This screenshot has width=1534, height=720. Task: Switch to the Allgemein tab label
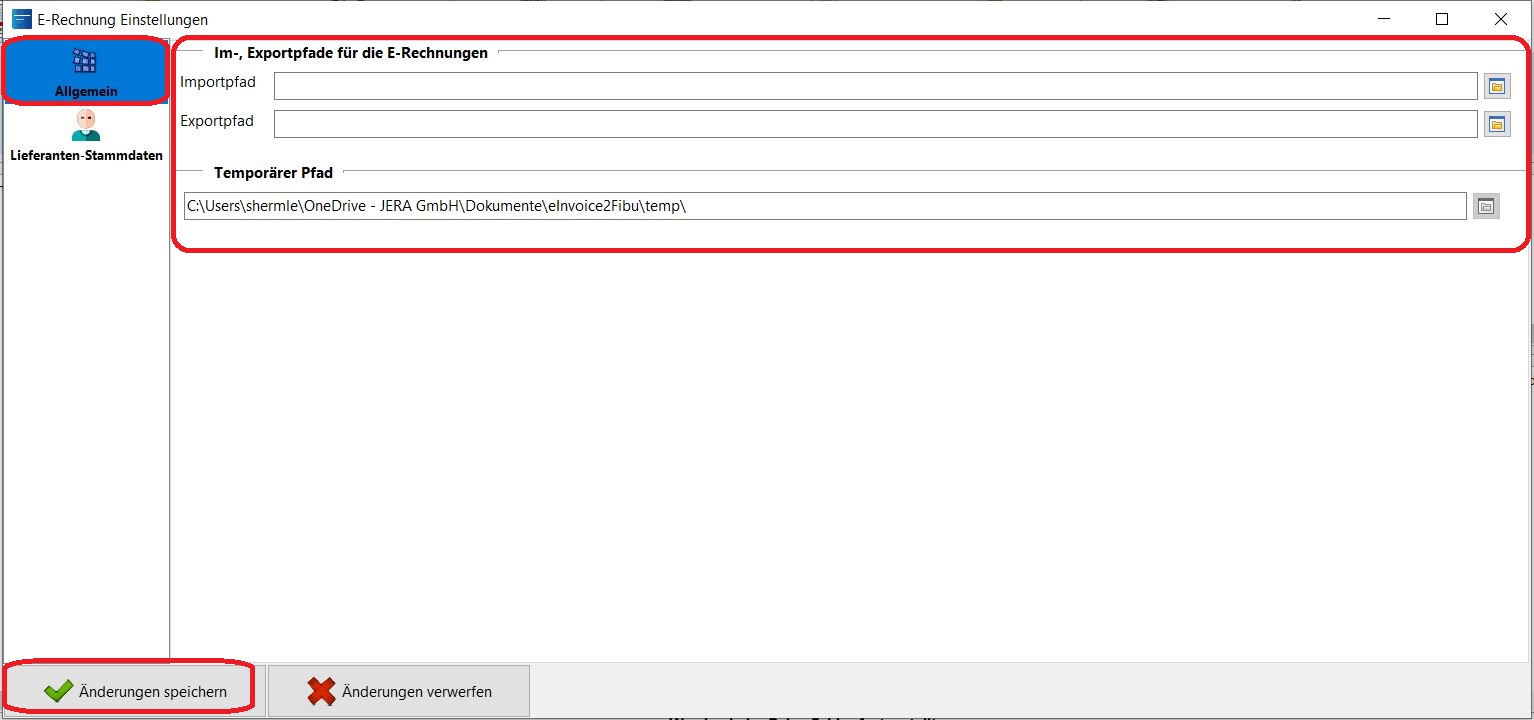pyautogui.click(x=86, y=92)
